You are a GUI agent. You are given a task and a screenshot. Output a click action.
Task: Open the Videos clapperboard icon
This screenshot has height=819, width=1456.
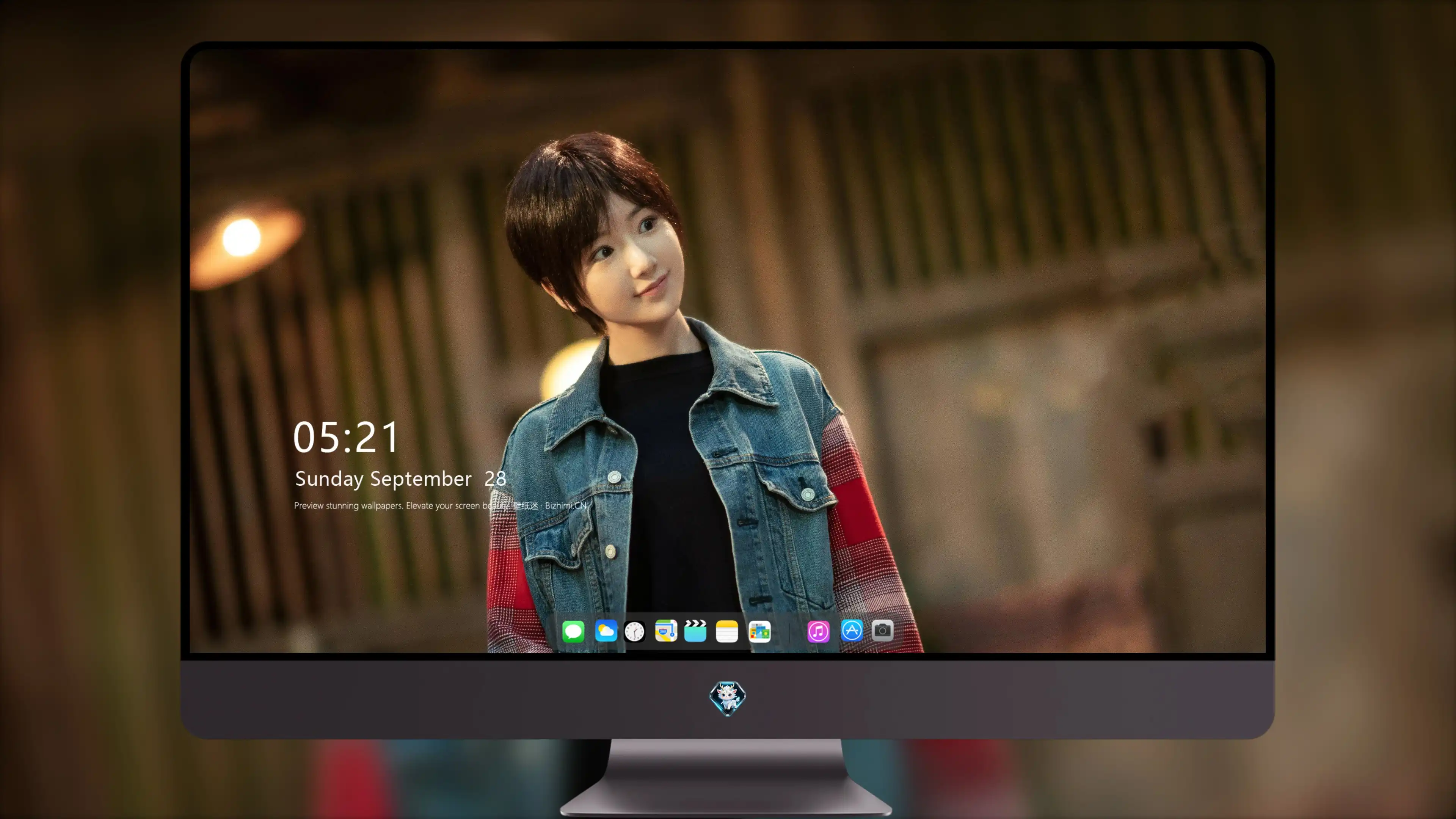(695, 631)
